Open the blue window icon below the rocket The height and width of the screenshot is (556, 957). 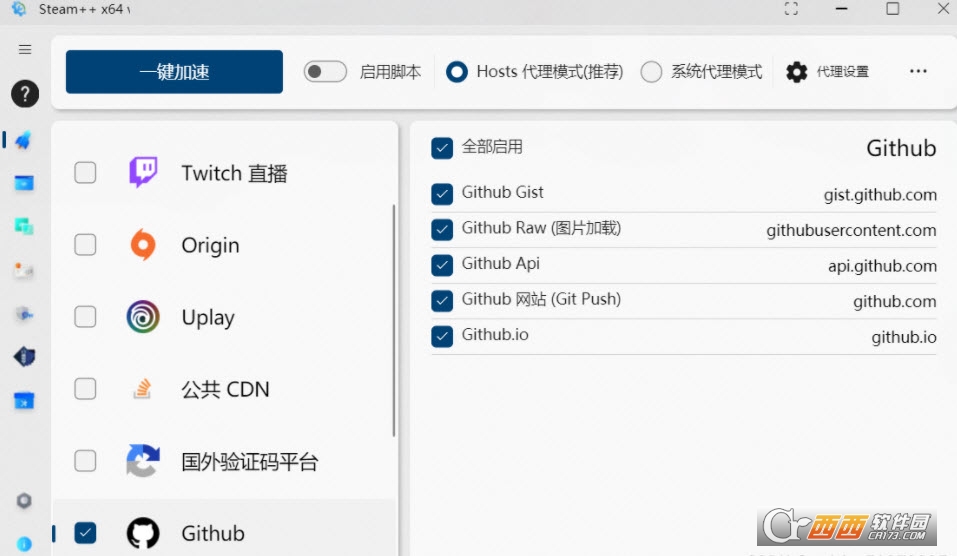coord(24,183)
